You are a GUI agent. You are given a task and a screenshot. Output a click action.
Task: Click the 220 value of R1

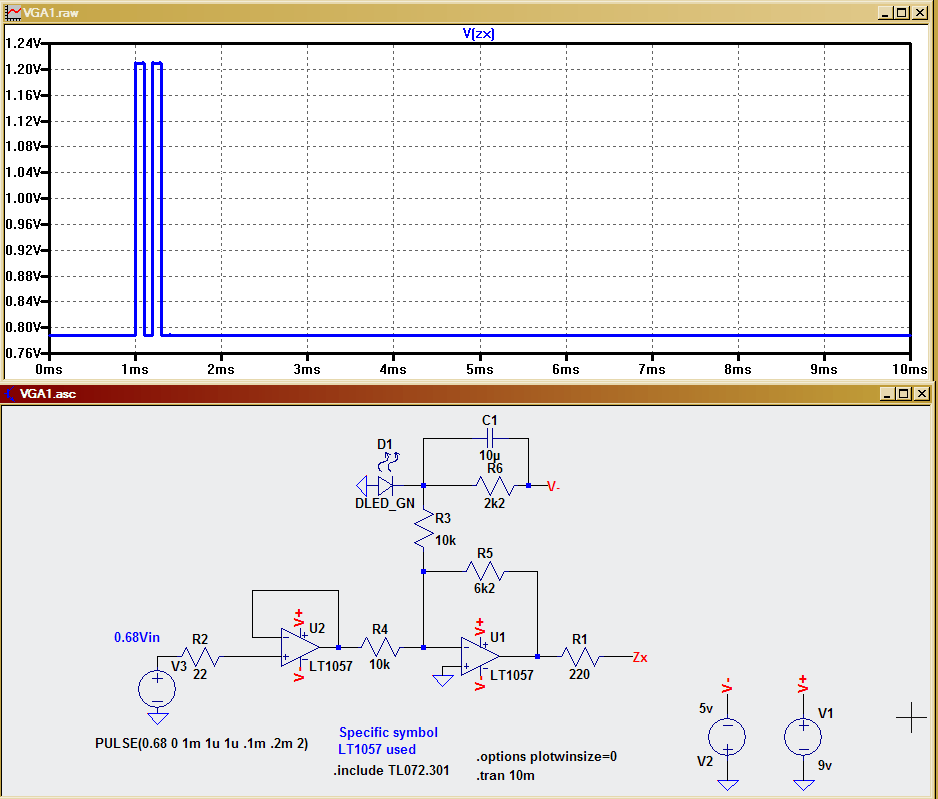(x=579, y=675)
